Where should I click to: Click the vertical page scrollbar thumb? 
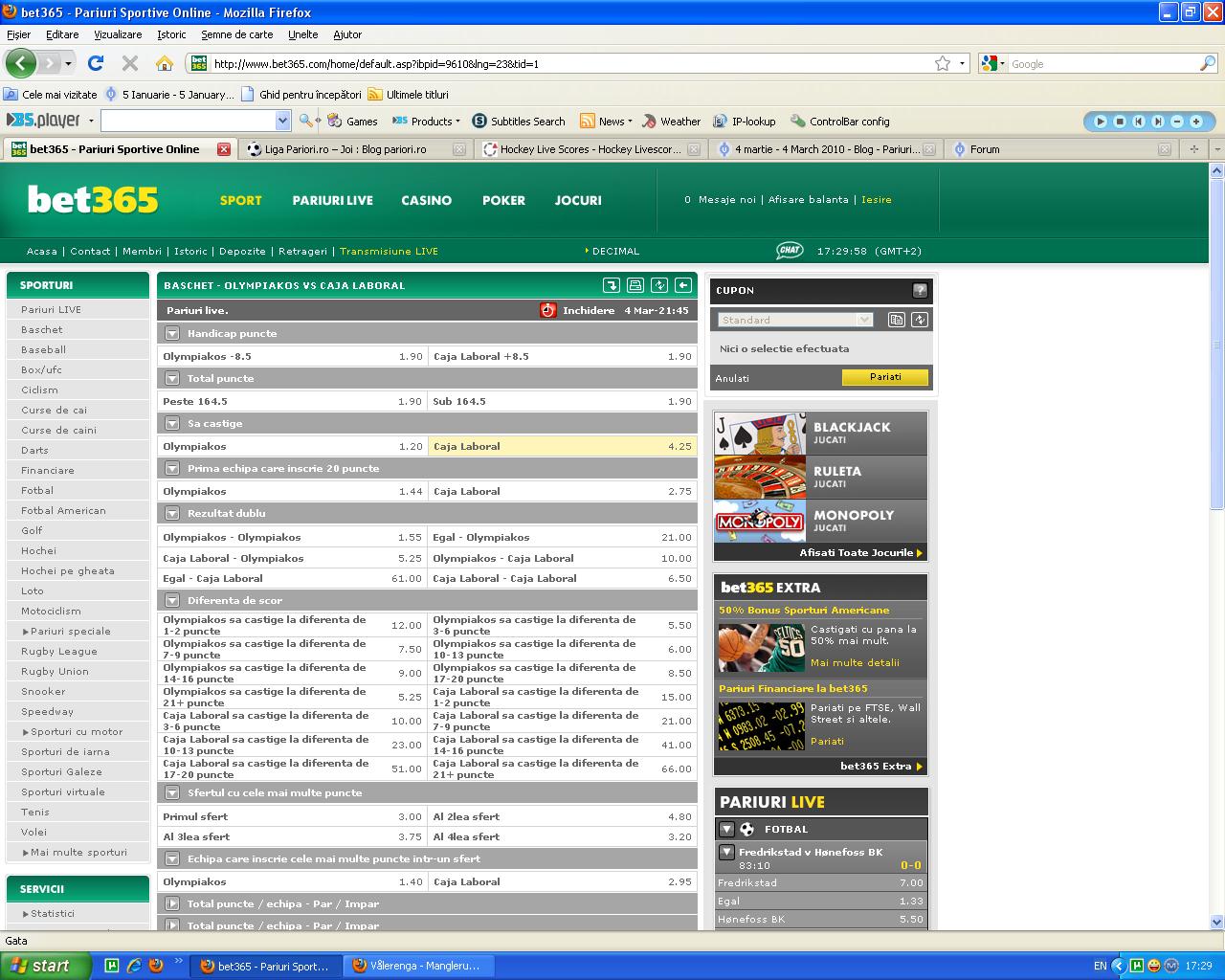click(x=1217, y=345)
